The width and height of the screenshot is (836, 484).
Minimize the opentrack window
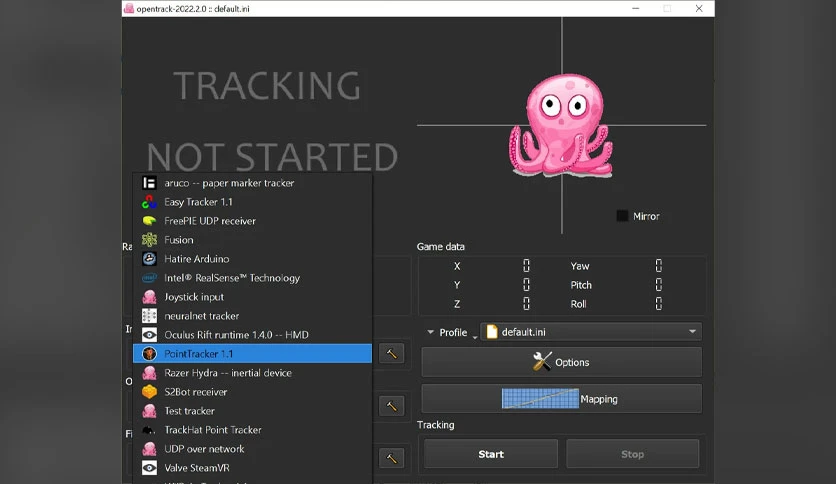(636, 9)
